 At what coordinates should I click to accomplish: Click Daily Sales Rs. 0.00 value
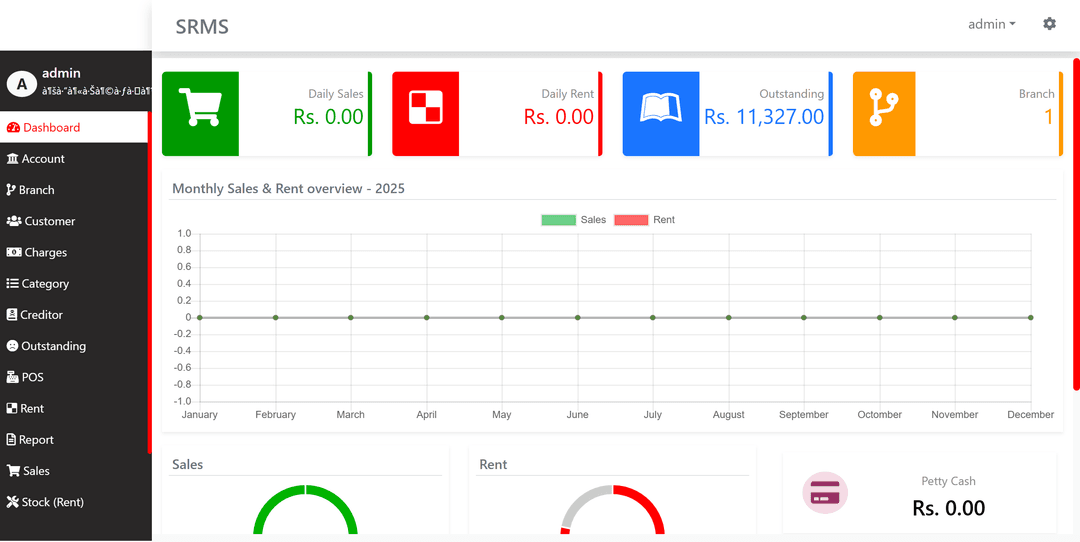pyautogui.click(x=329, y=116)
